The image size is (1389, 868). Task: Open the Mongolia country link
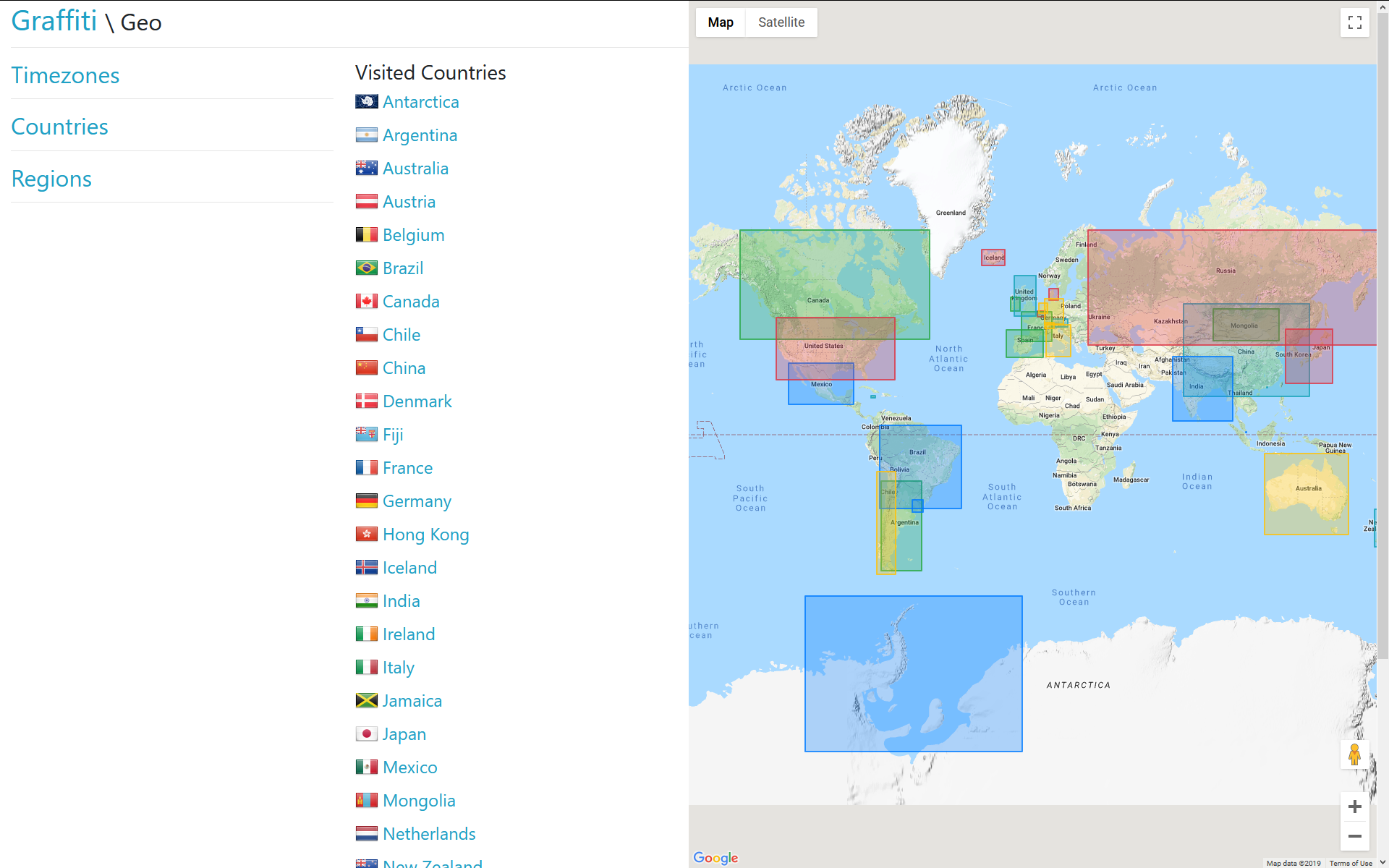tap(419, 801)
